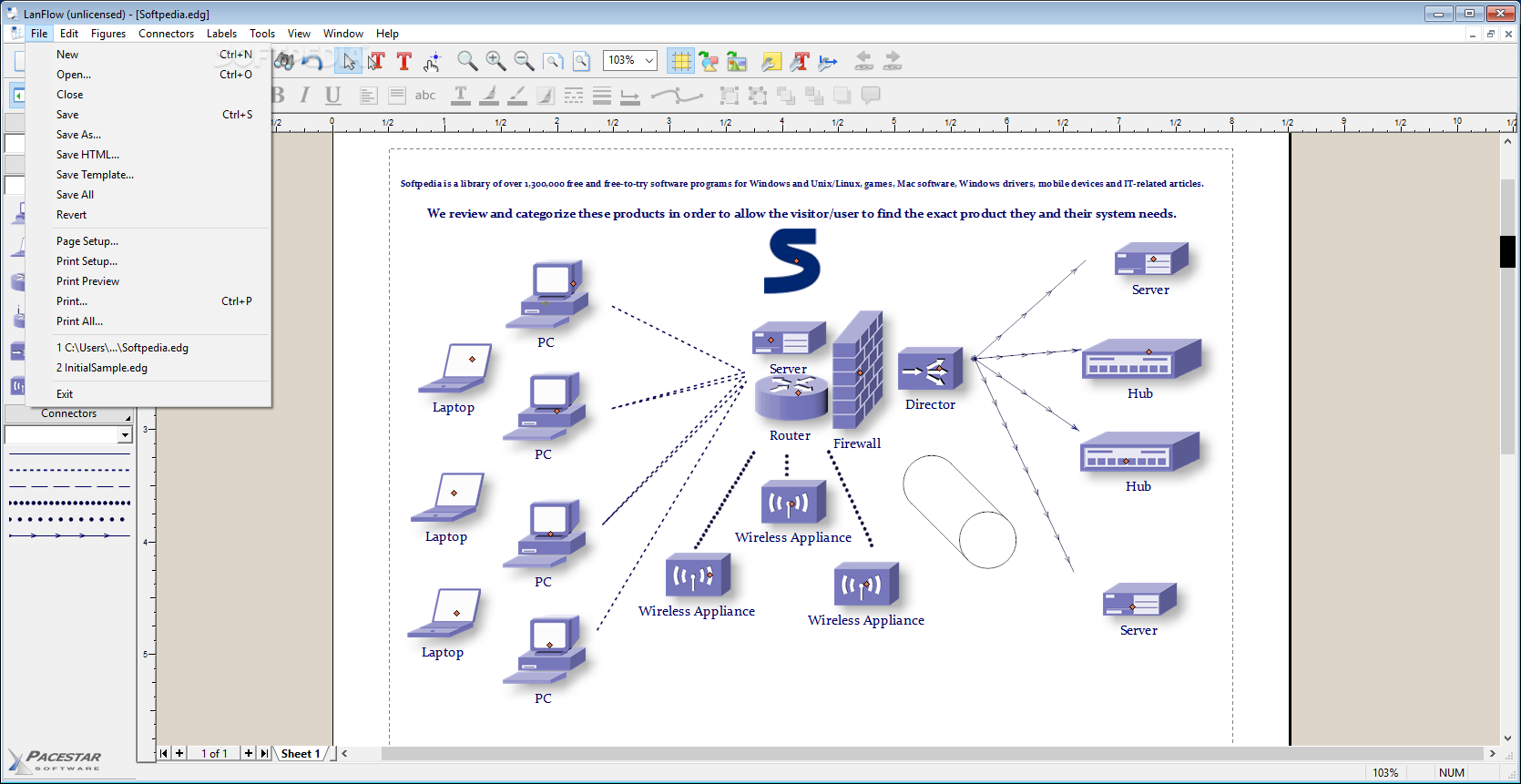Image resolution: width=1521 pixels, height=784 pixels.
Task: Add page after with right plus button
Action: click(249, 753)
